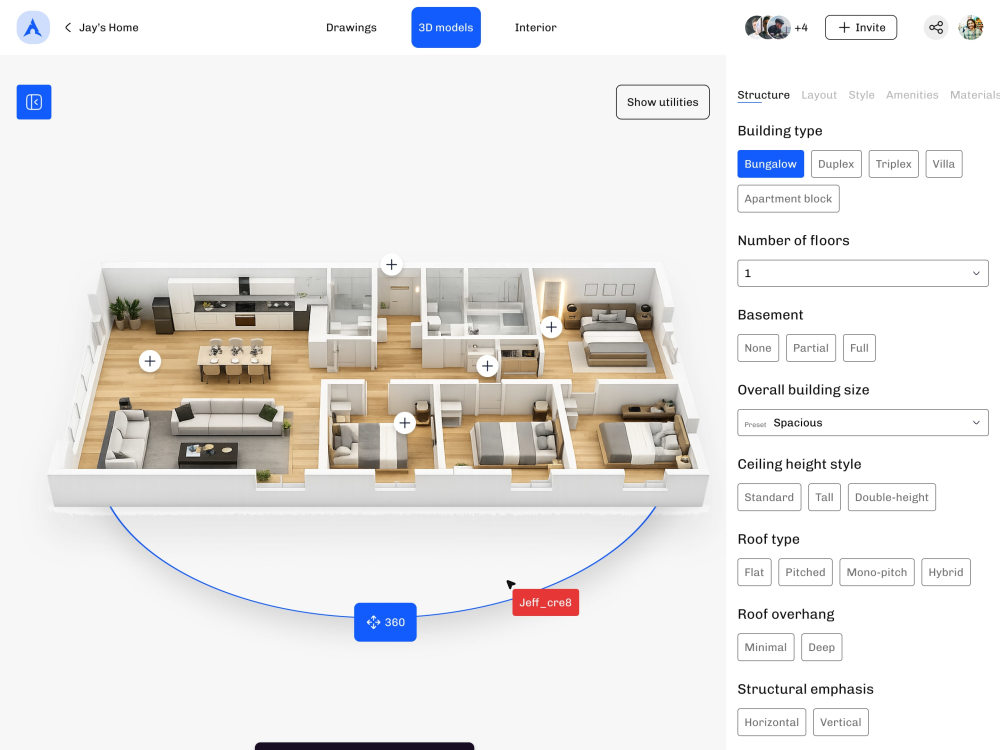Click the 3D floor plan model

pyautogui.click(x=379, y=383)
